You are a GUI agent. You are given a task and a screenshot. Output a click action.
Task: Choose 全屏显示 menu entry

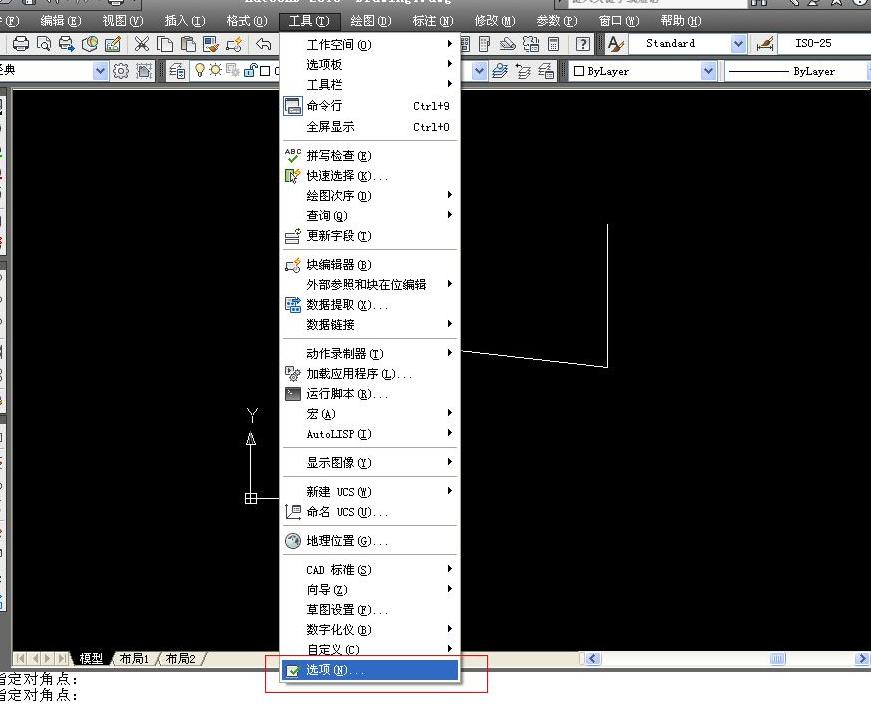(x=371, y=127)
